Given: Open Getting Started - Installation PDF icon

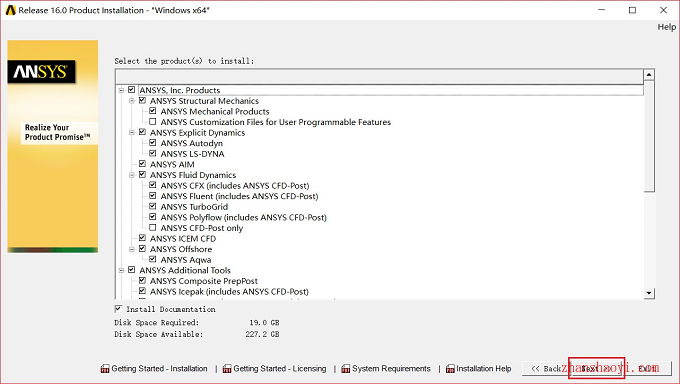Looking at the screenshot, I should tap(105, 369).
